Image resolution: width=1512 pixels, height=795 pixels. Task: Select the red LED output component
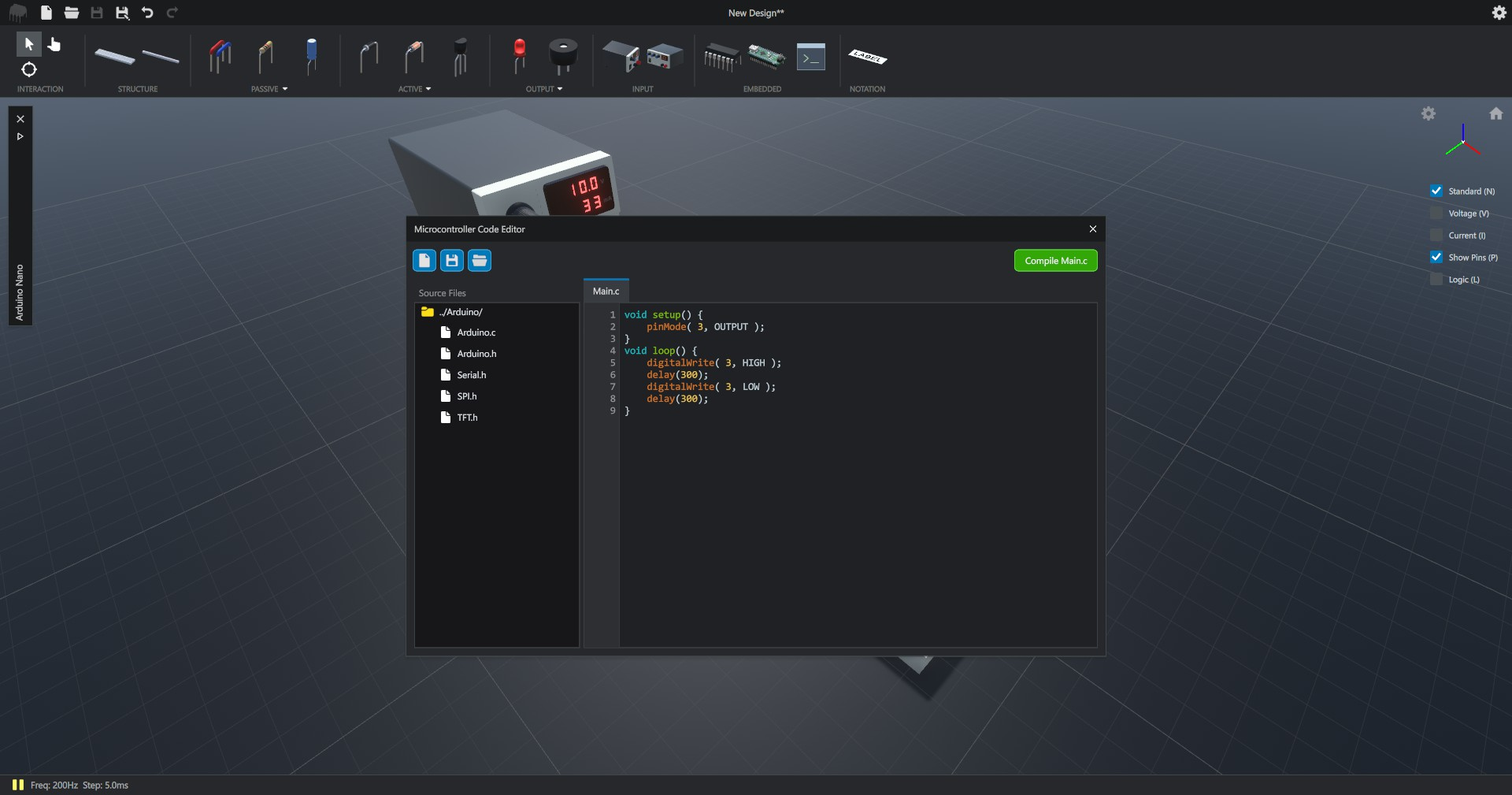pos(519,55)
